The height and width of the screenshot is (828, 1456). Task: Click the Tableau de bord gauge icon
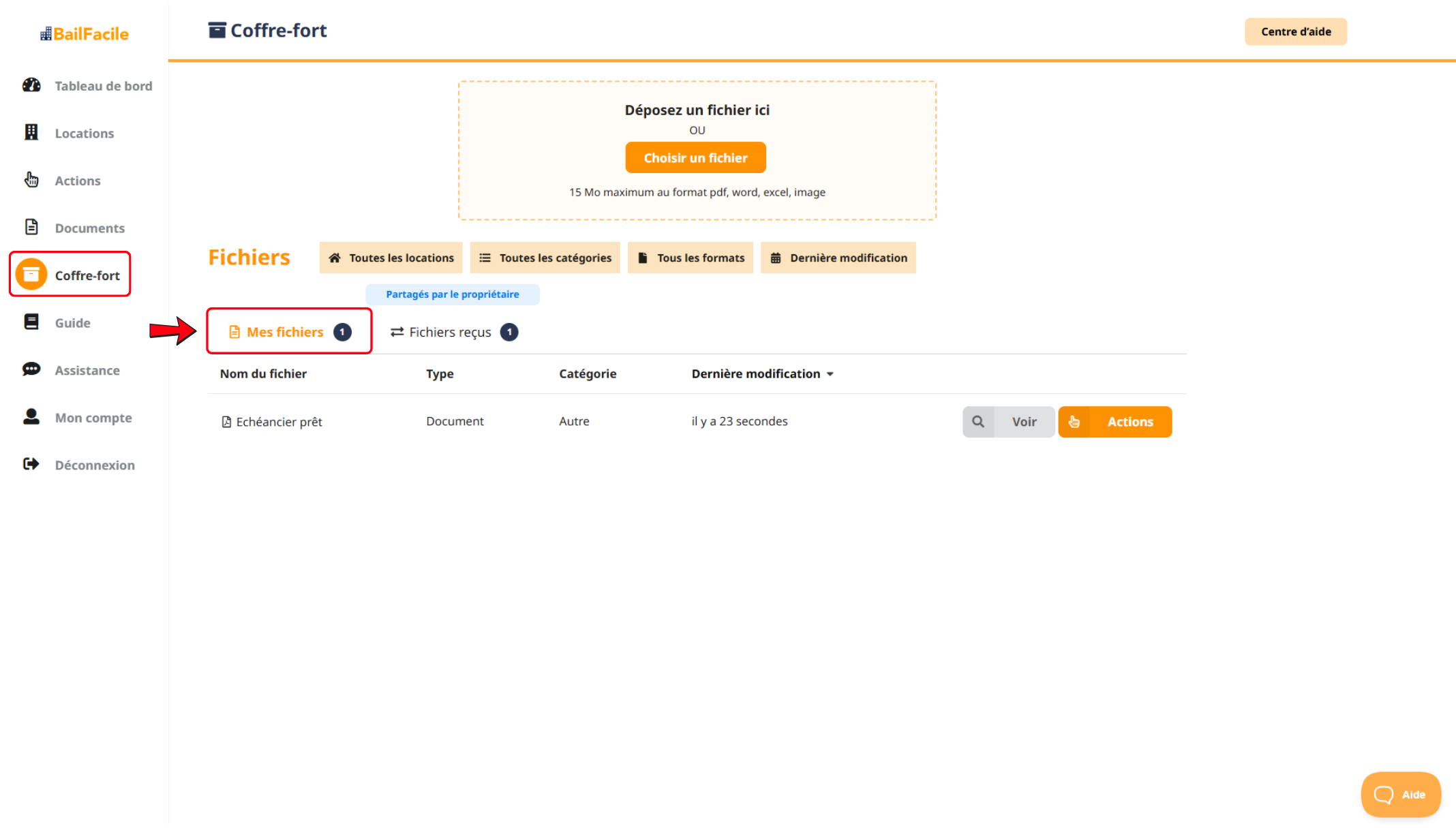point(31,85)
